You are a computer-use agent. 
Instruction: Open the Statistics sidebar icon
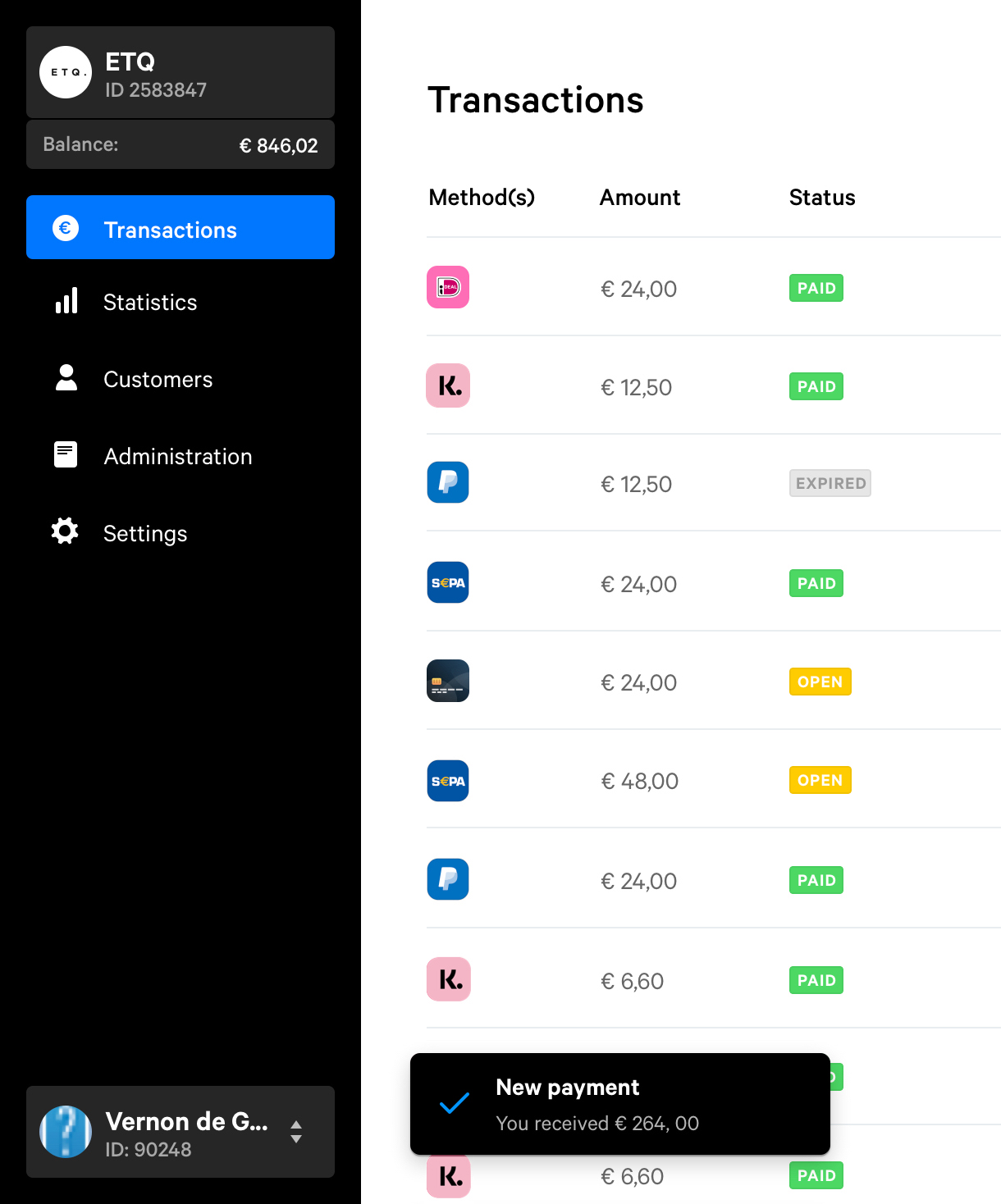pyautogui.click(x=66, y=301)
